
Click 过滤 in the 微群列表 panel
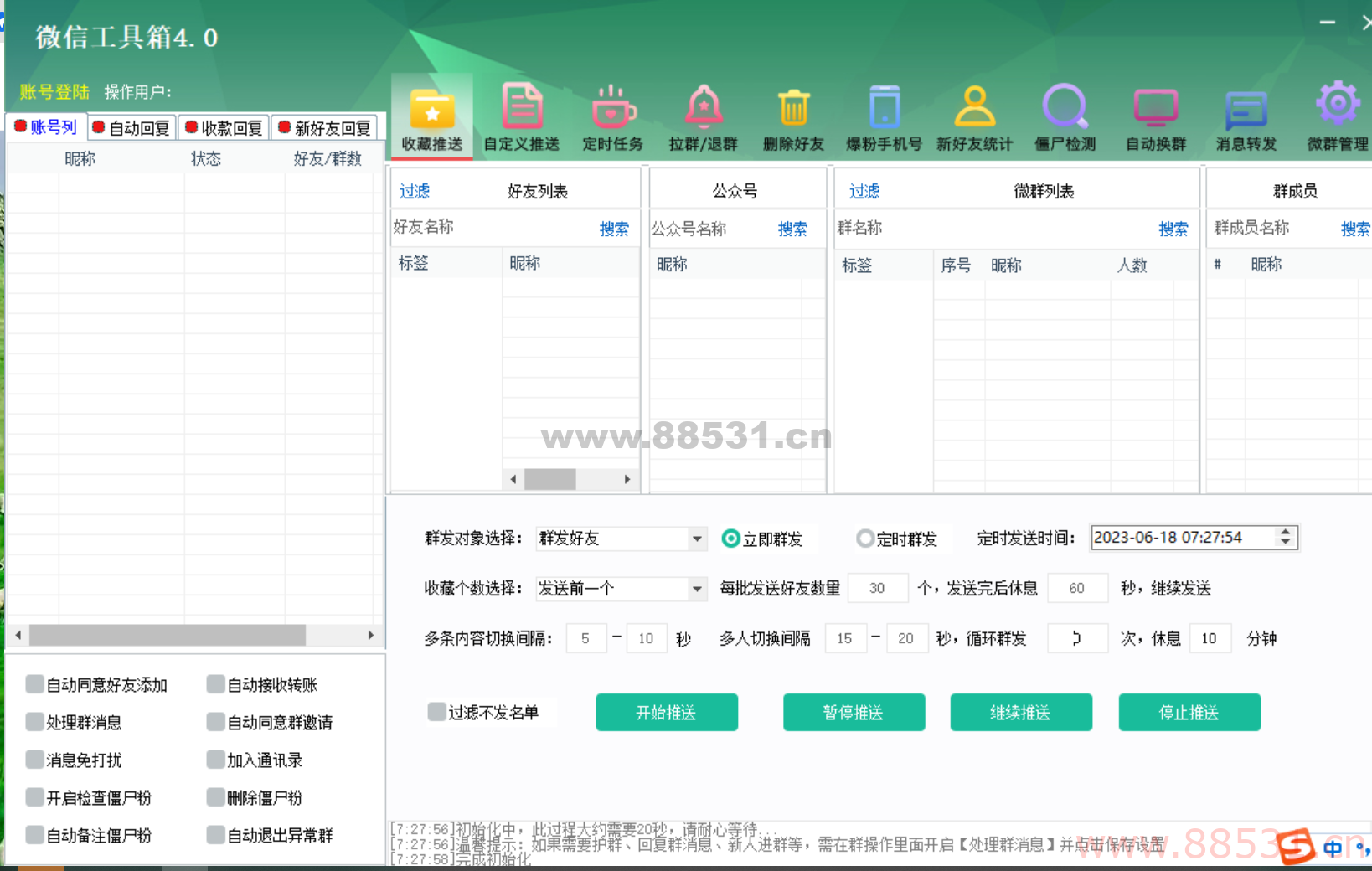864,191
